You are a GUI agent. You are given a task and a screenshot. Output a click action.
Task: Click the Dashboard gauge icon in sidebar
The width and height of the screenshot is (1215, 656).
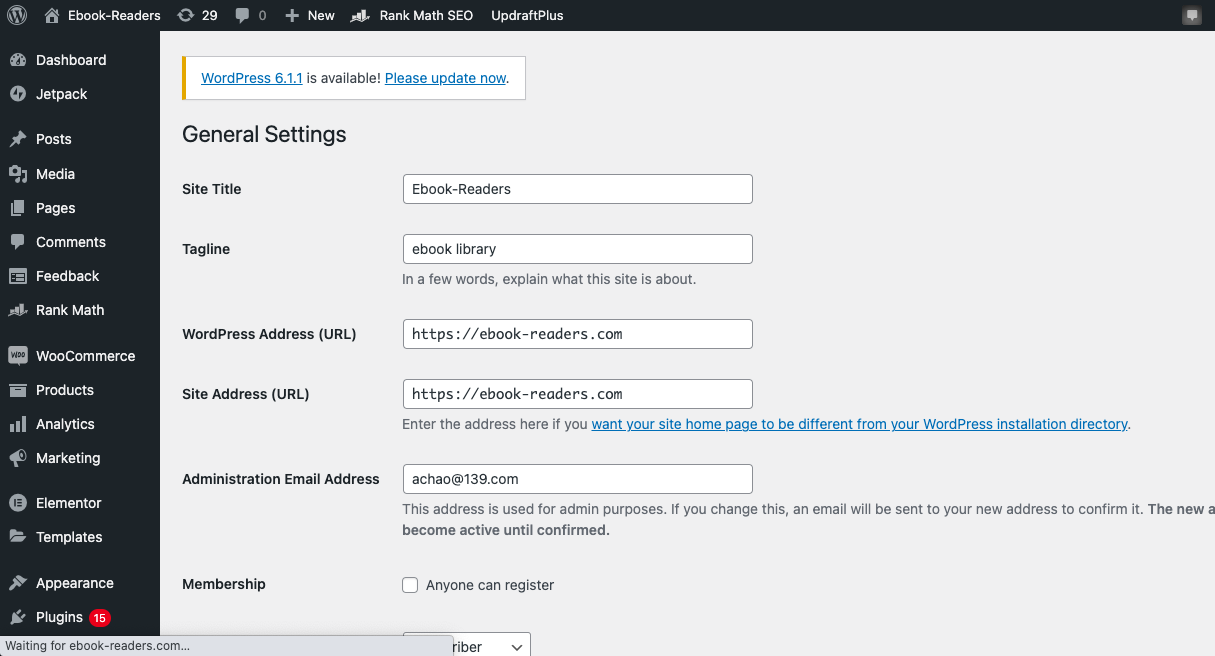[x=17, y=60]
